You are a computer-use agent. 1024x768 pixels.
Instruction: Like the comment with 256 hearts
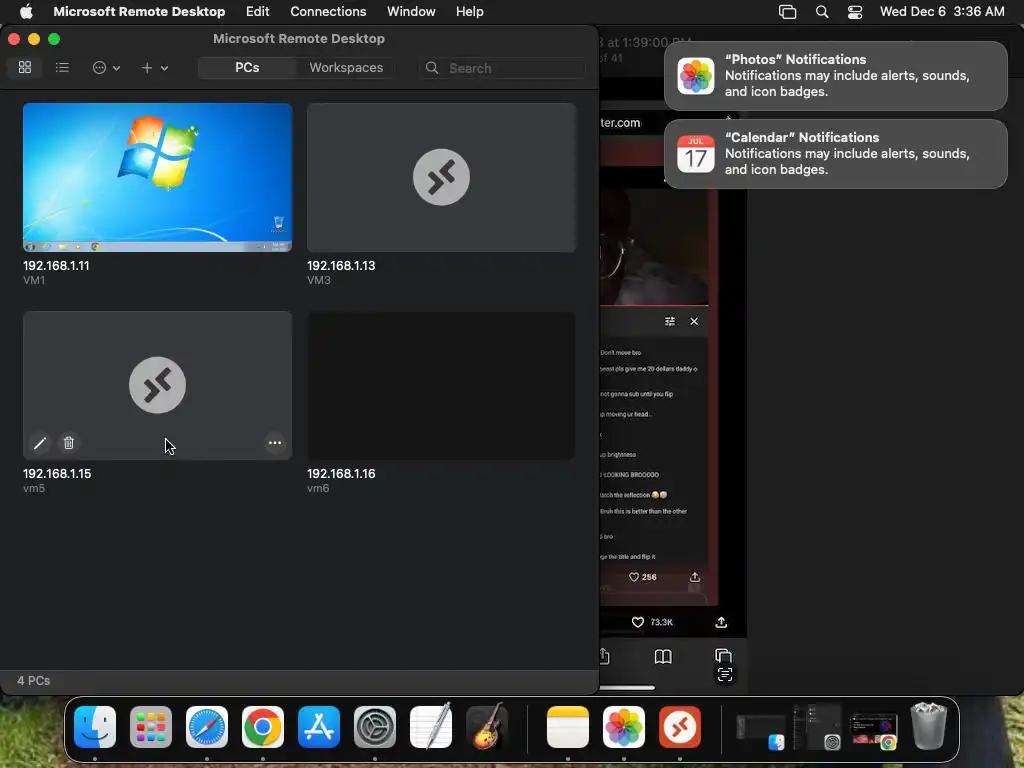pyautogui.click(x=633, y=577)
